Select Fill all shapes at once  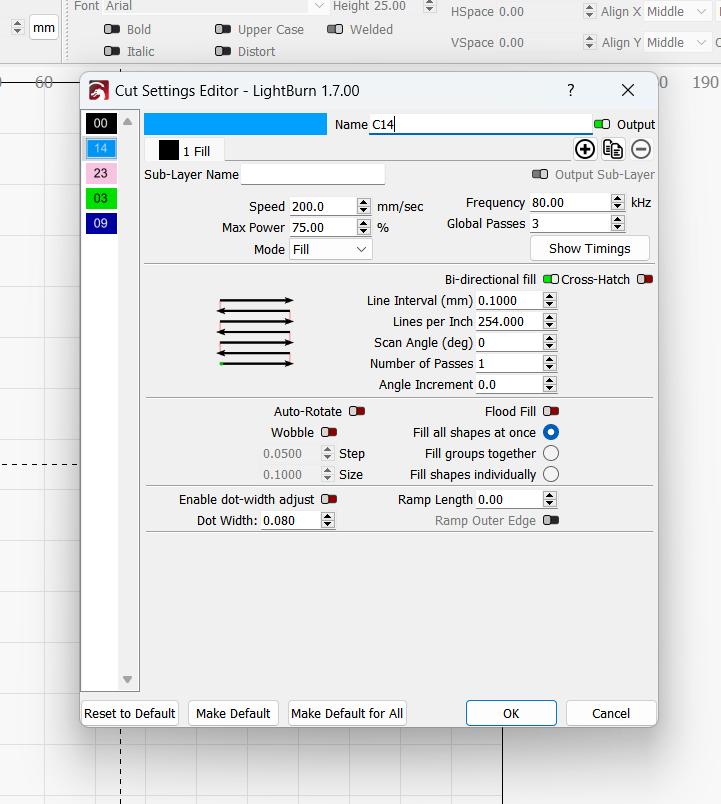point(551,432)
